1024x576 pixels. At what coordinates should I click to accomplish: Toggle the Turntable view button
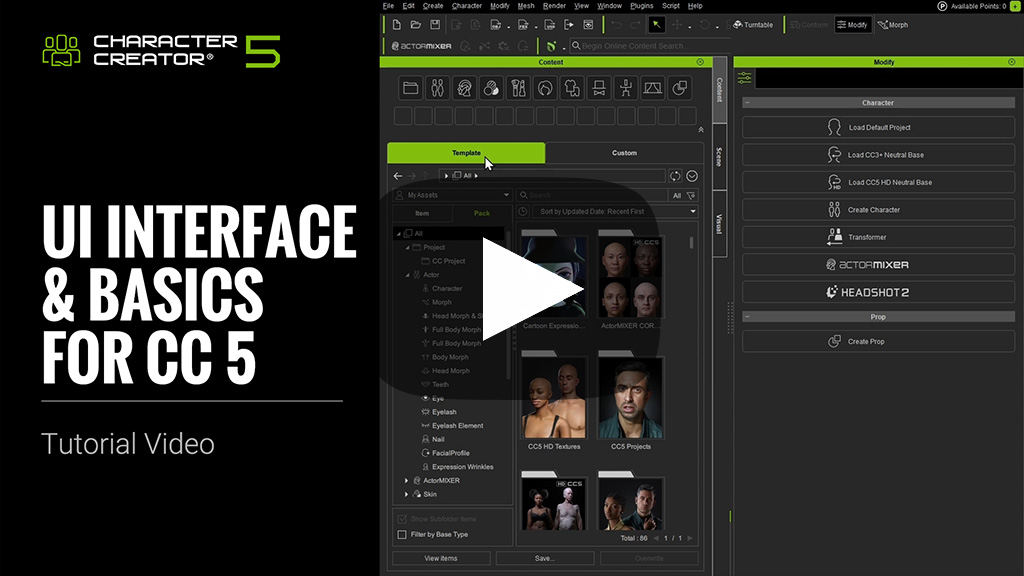[x=753, y=25]
